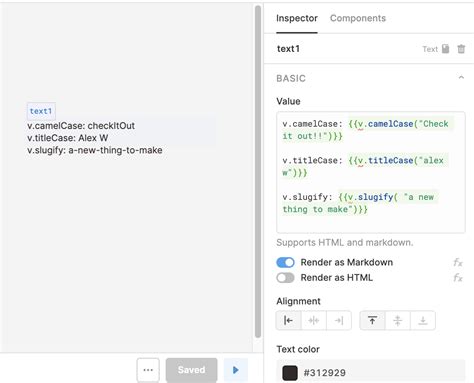
Task: Run the app preview play button
Action: (x=236, y=370)
